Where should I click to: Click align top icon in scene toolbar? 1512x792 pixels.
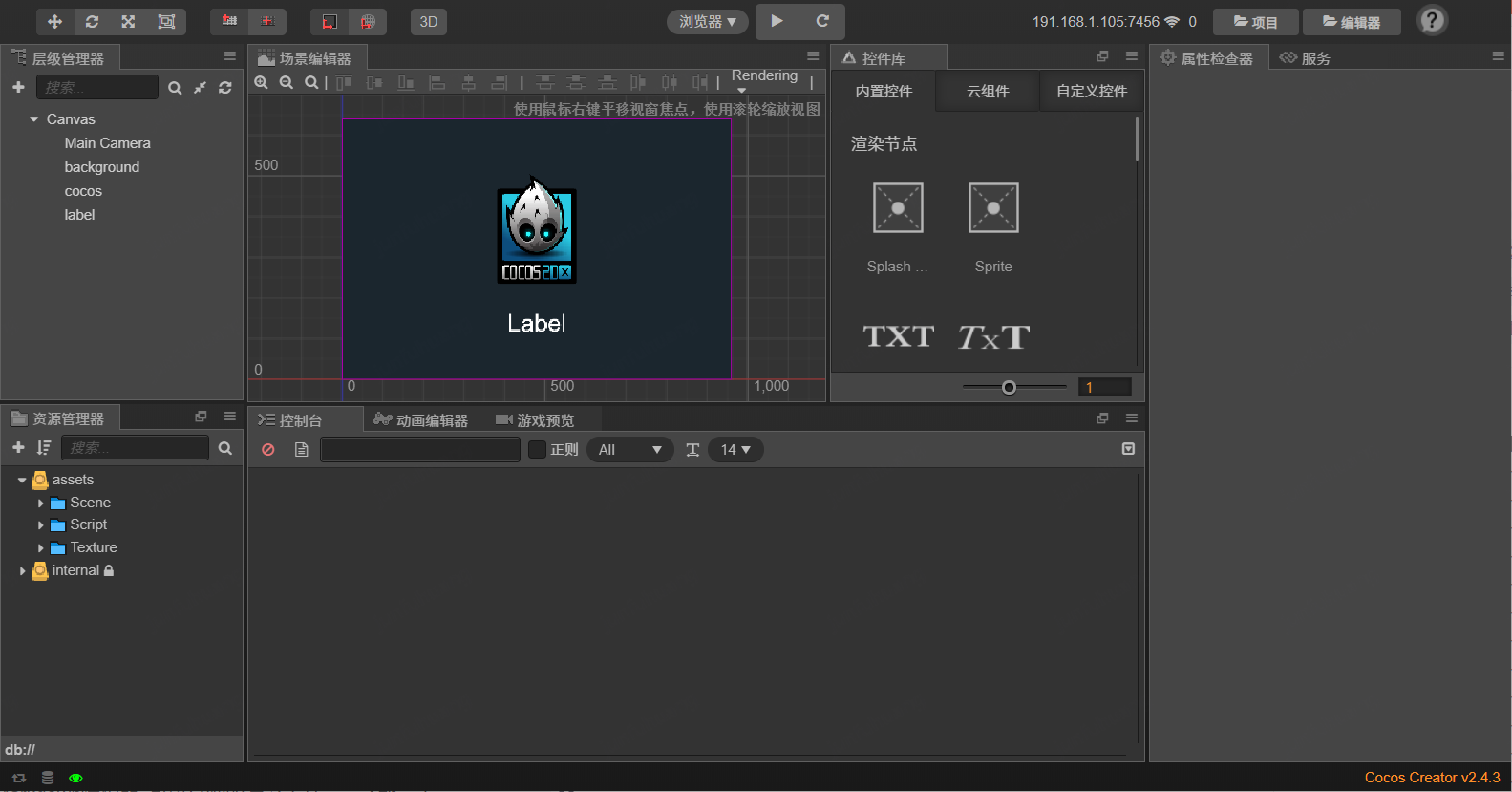(x=344, y=83)
